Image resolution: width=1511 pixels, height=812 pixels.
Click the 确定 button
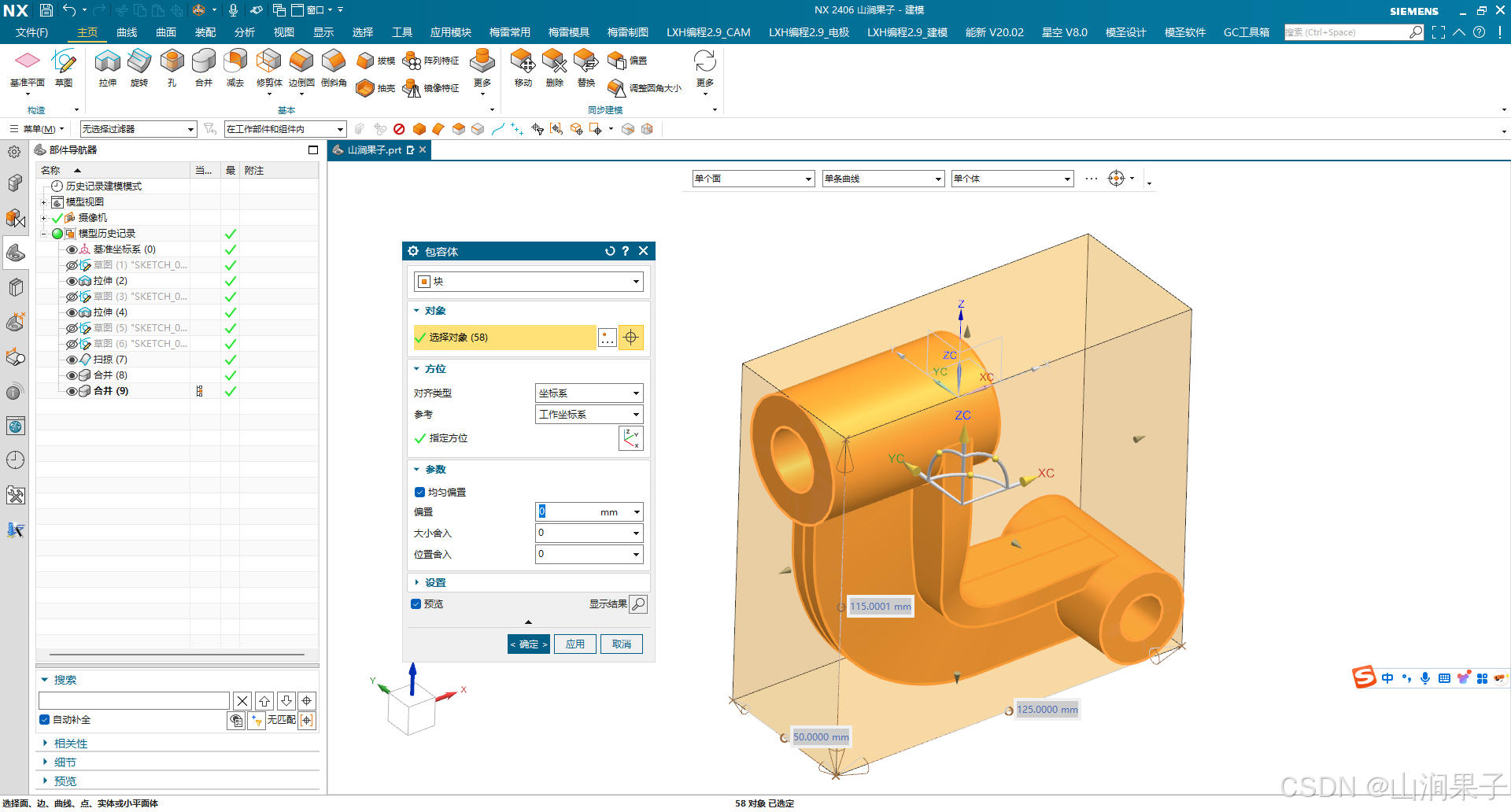[529, 644]
